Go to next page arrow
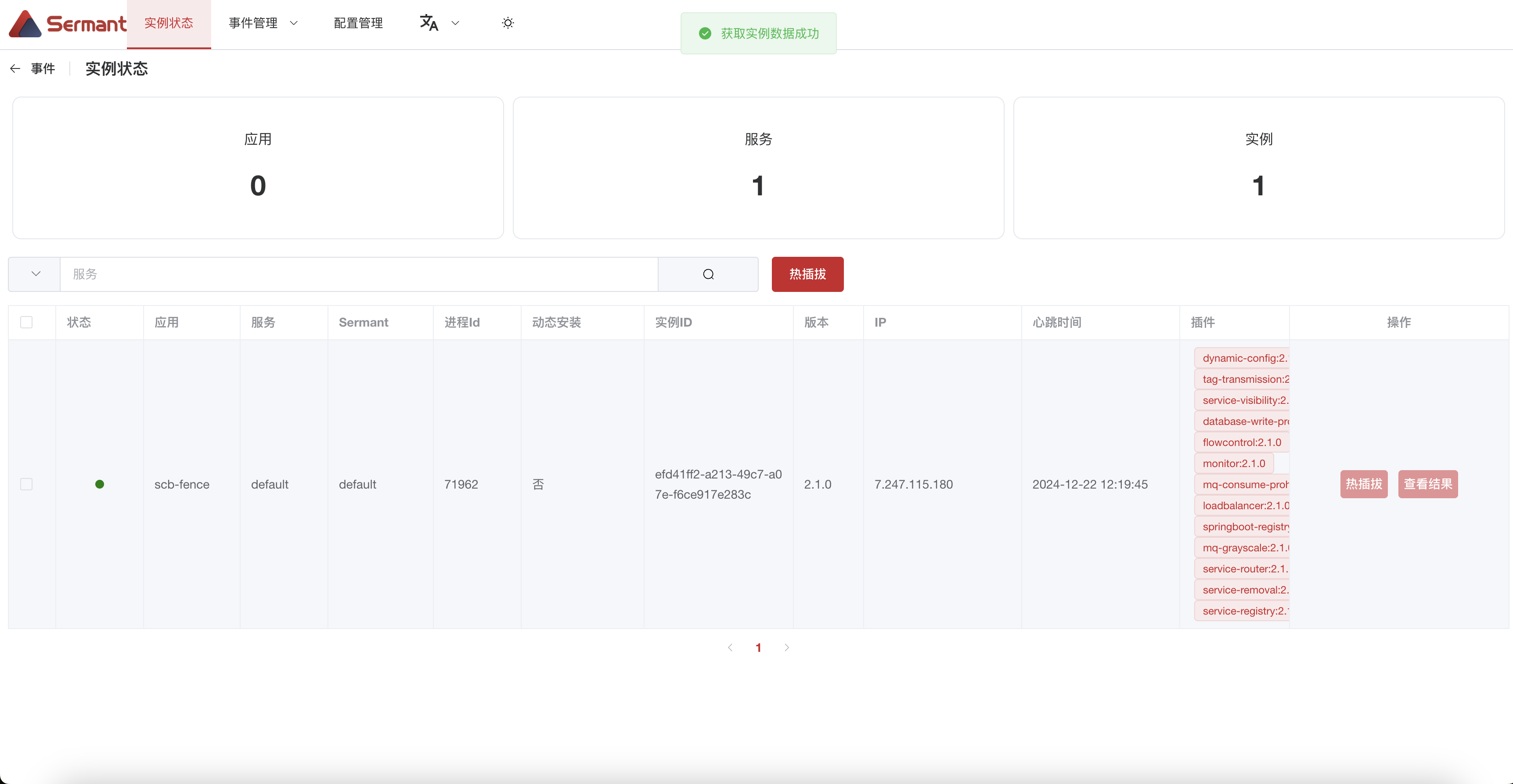Image resolution: width=1513 pixels, height=784 pixels. pyautogui.click(x=786, y=647)
